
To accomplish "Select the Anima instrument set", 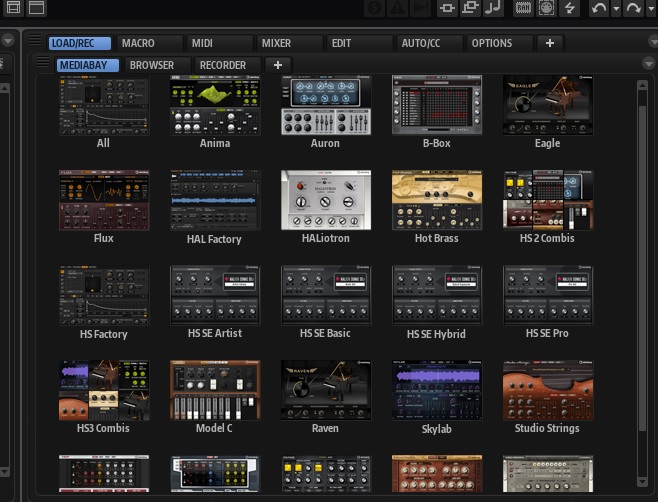I will pos(215,105).
